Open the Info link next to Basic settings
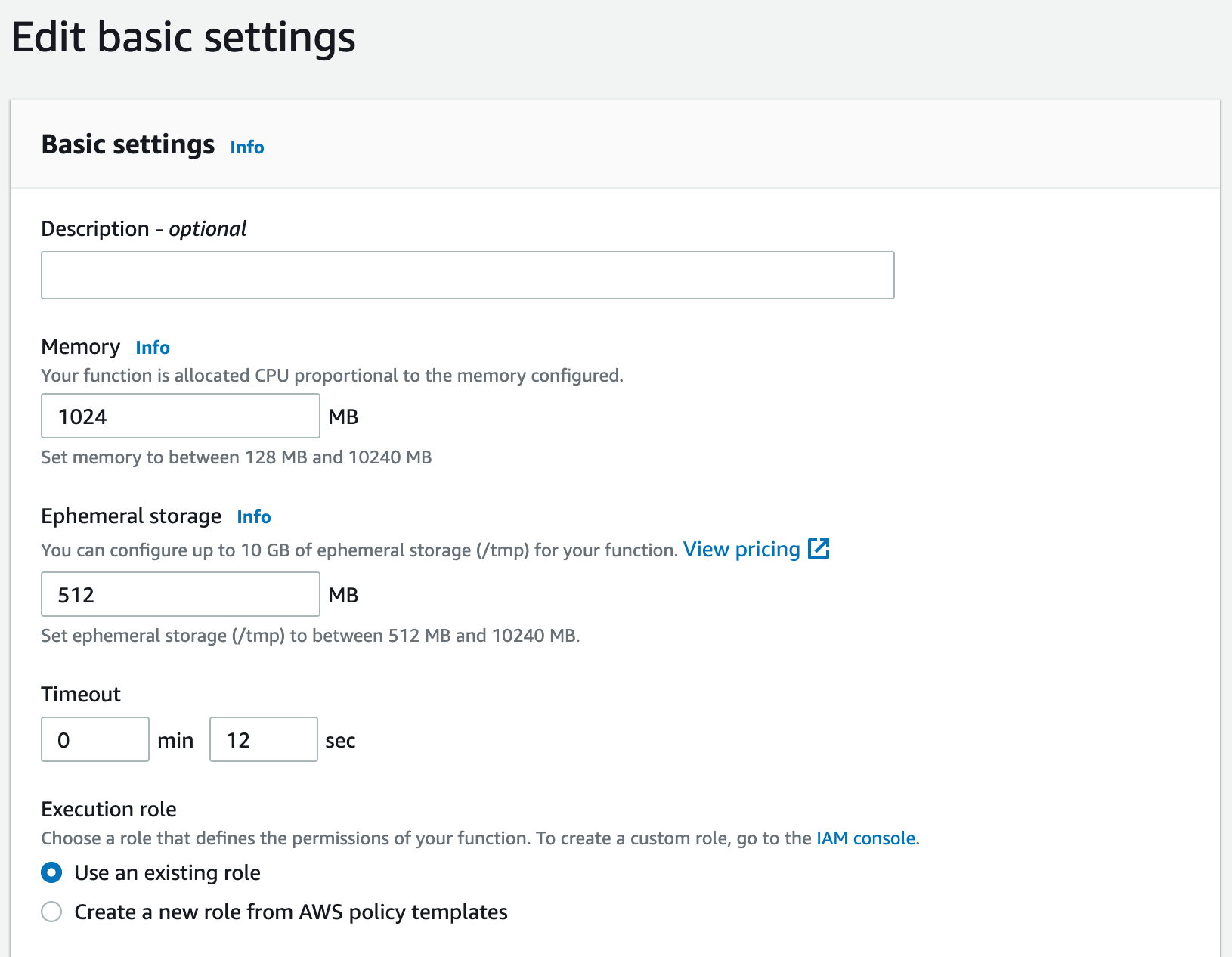The height and width of the screenshot is (957, 1232). tap(247, 147)
